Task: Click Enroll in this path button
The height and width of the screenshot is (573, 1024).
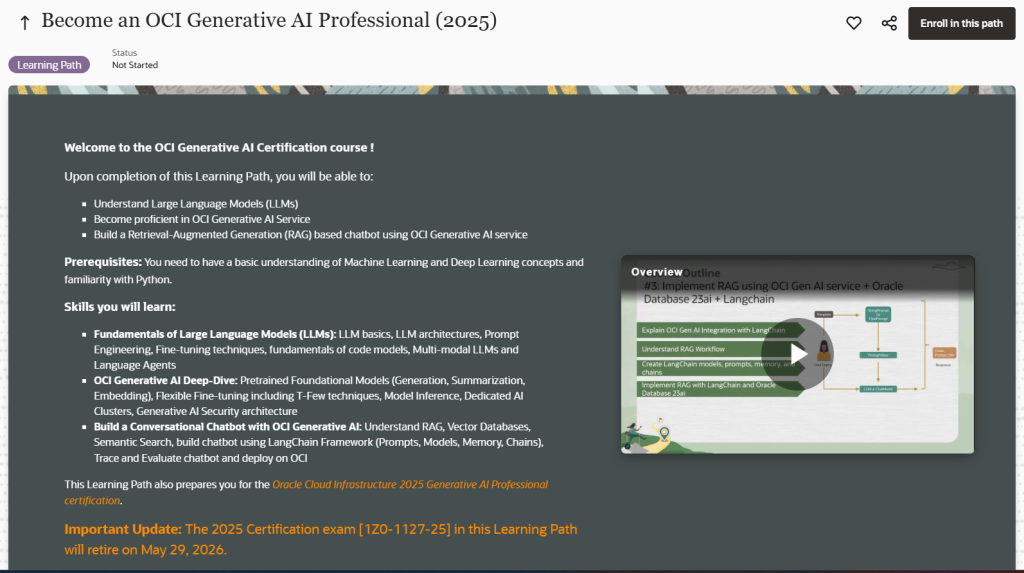Action: (961, 24)
